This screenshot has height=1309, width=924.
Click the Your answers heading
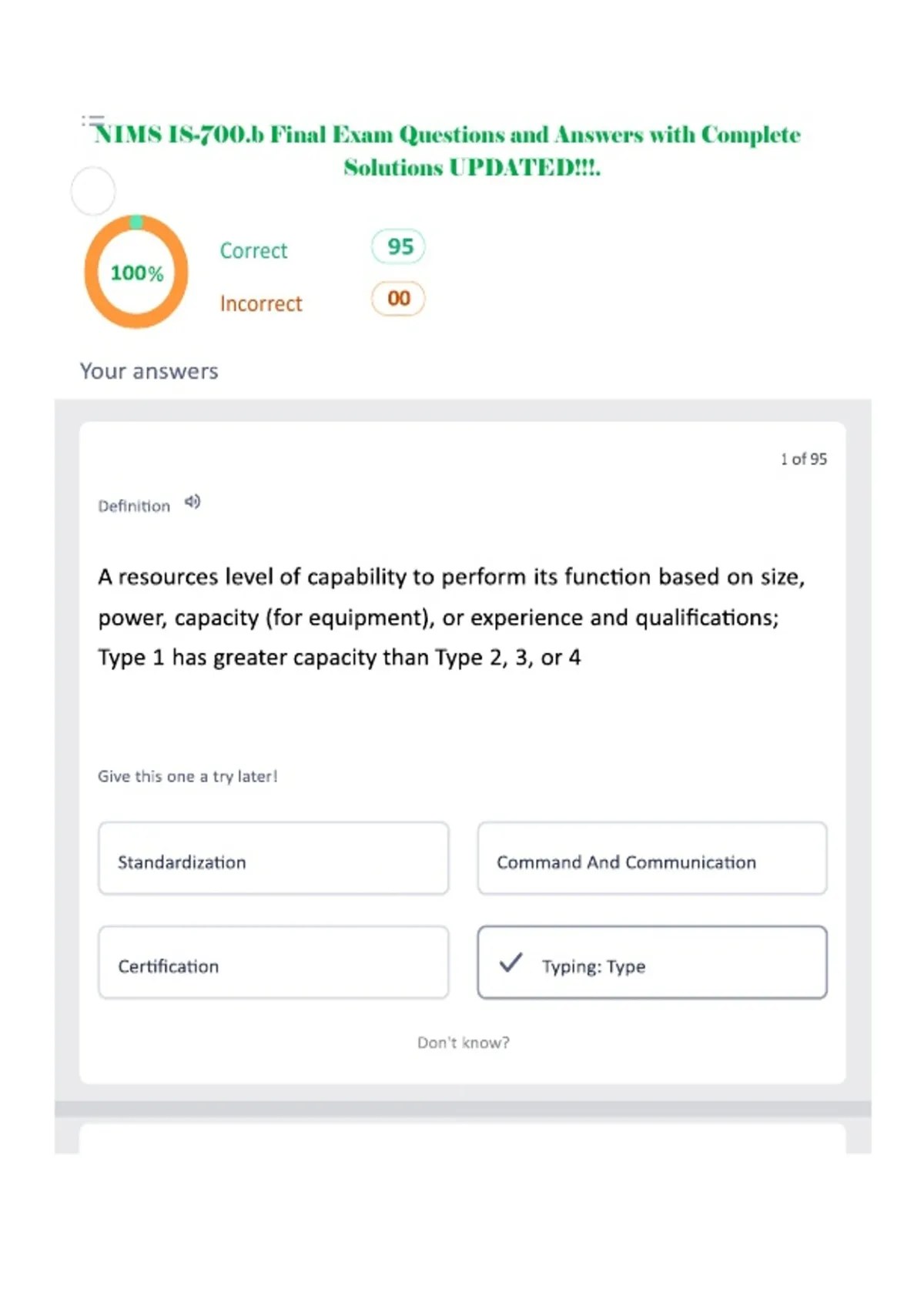tap(149, 371)
